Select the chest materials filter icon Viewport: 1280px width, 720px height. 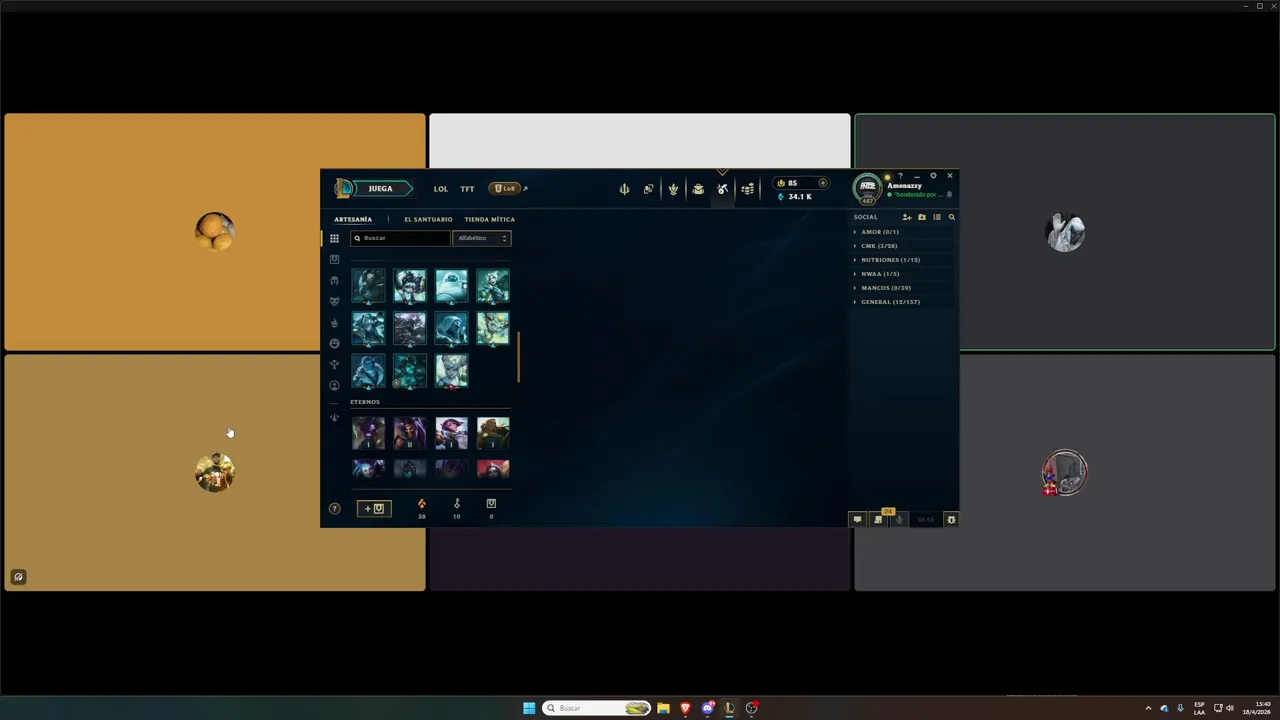[x=334, y=260]
